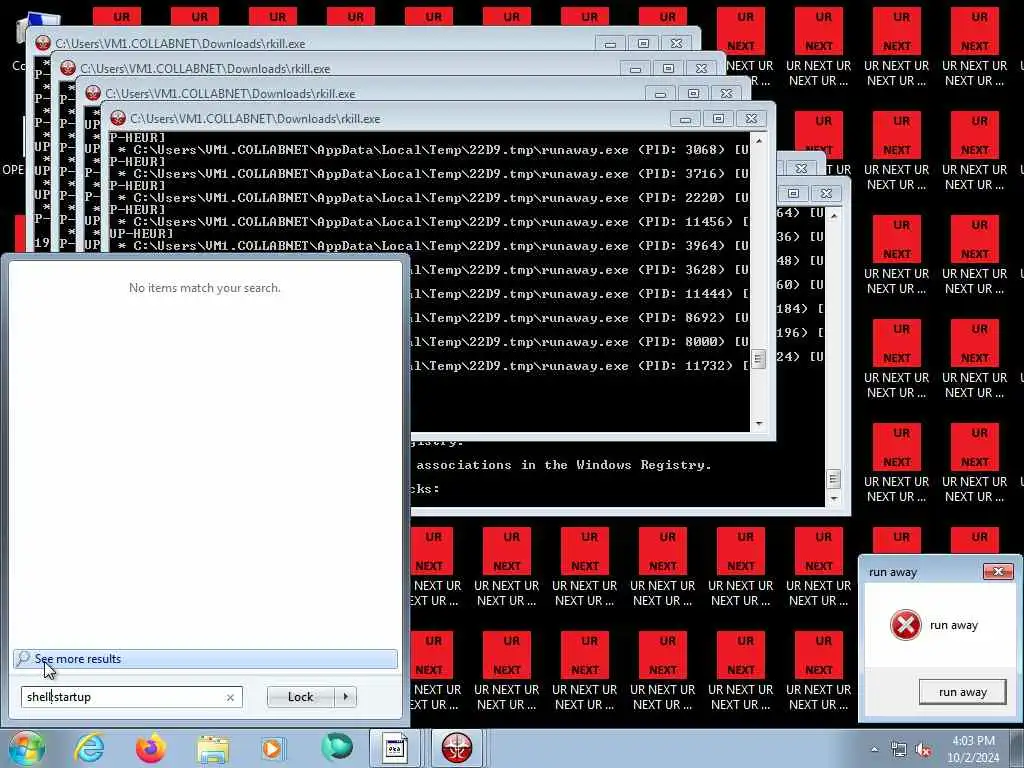Screen dimensions: 1024x768
Task: Click the Lock button in Start menu
Action: (301, 697)
